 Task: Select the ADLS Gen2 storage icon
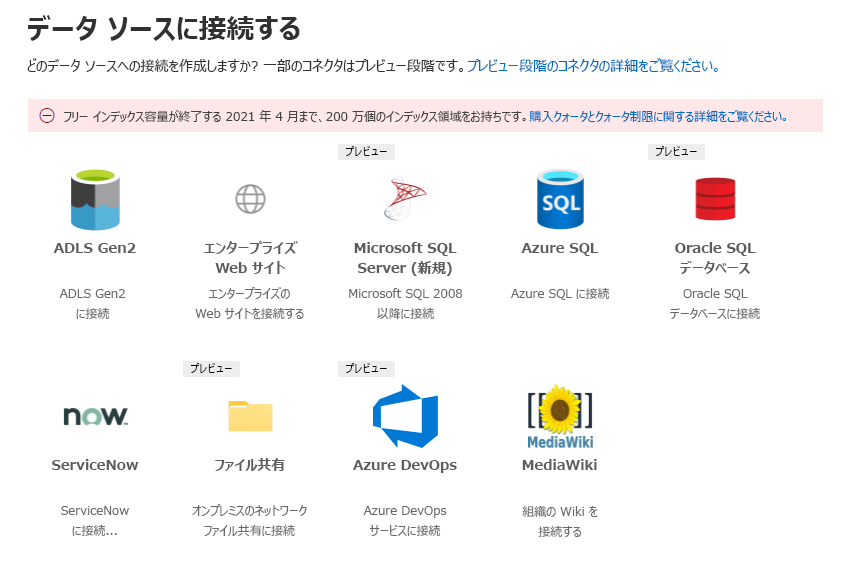tap(95, 199)
